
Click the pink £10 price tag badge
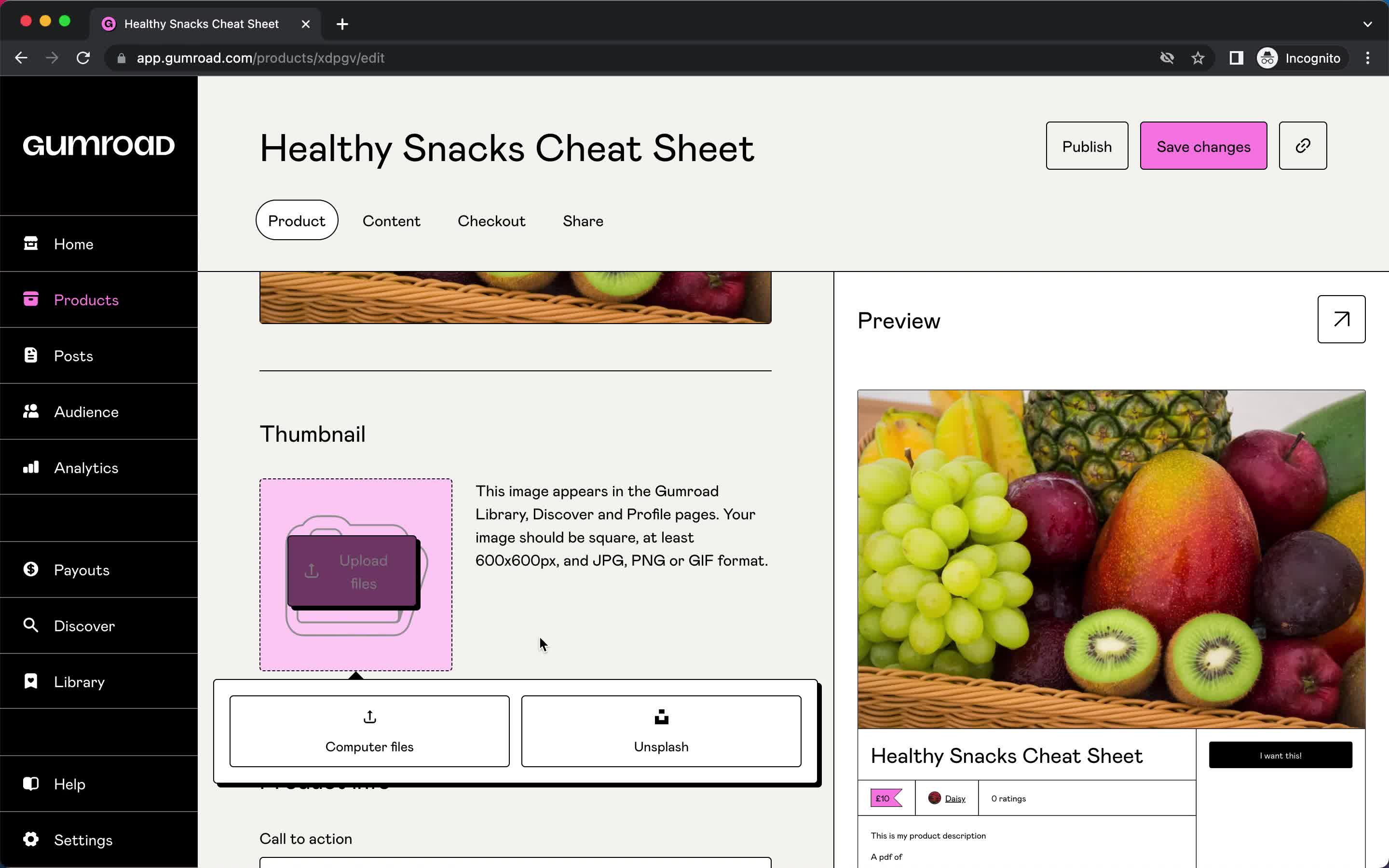point(884,798)
